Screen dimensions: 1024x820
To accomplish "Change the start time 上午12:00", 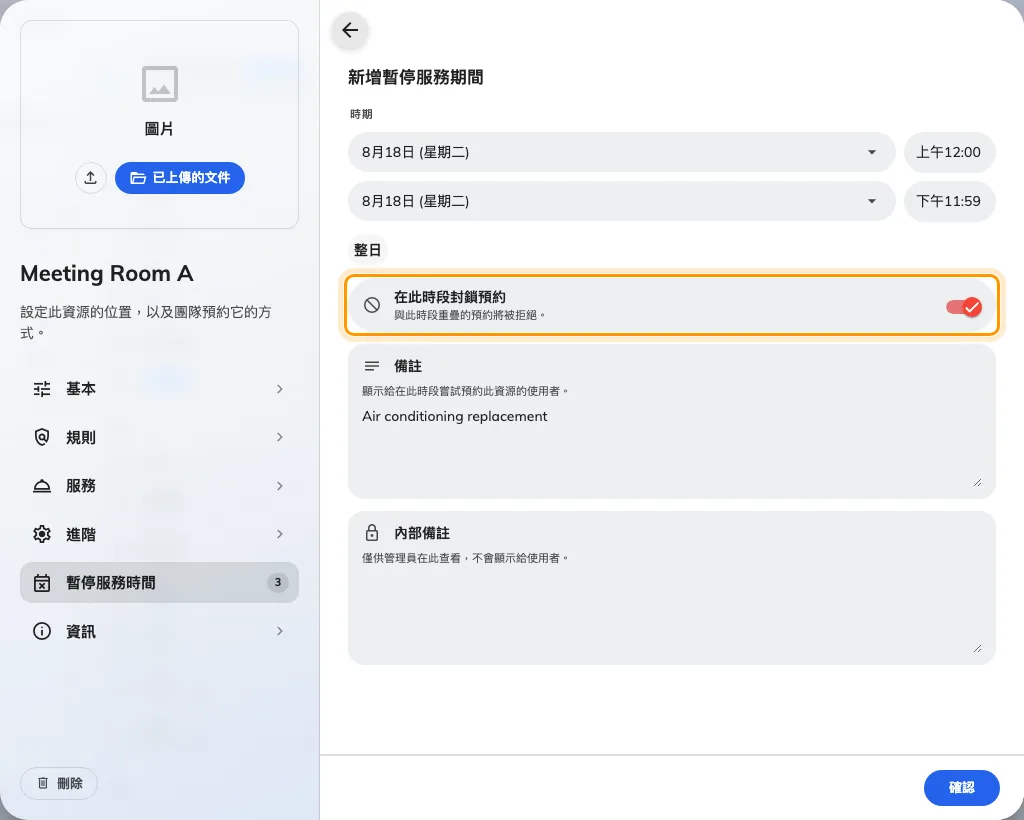I will [x=950, y=152].
